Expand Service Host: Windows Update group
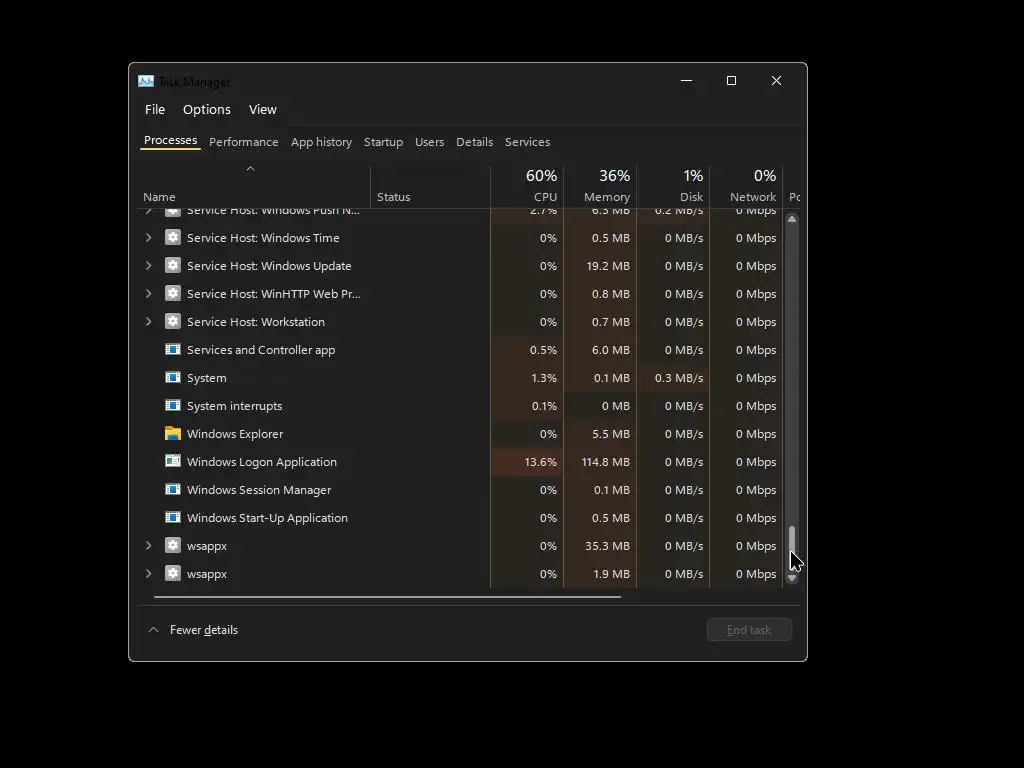 148,266
